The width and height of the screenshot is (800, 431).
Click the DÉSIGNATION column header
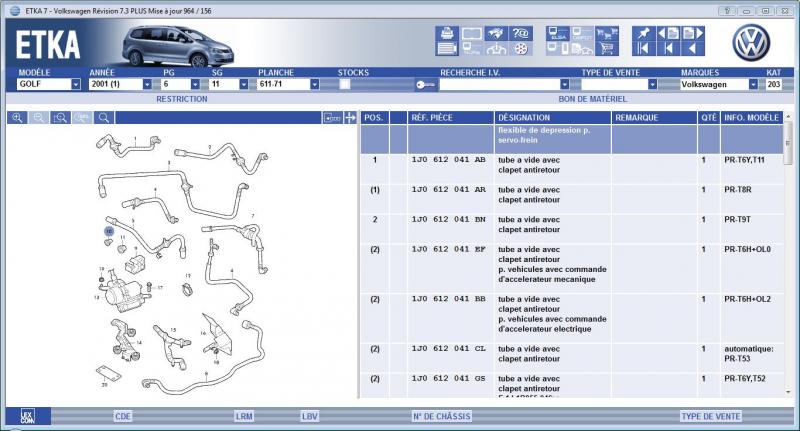click(553, 118)
